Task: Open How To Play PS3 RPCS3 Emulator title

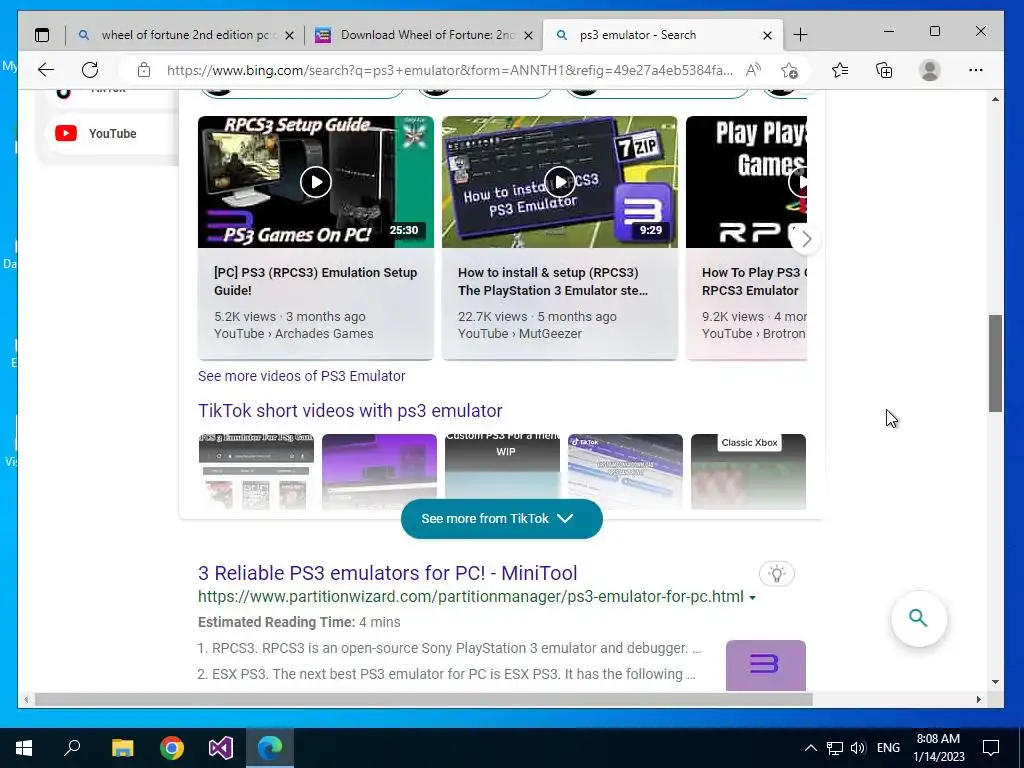Action: click(x=754, y=281)
